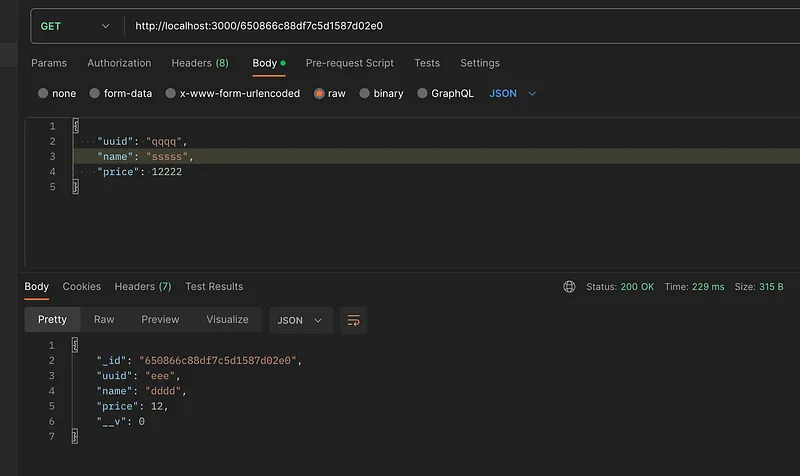The width and height of the screenshot is (800, 476).
Task: Collapse the response JSON at line 1 brace
Action: 75,345
